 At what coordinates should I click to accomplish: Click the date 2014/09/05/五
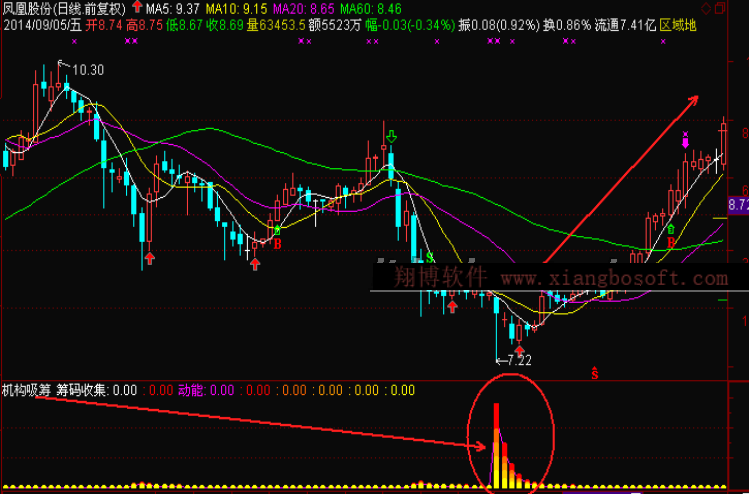pyautogui.click(x=43, y=25)
